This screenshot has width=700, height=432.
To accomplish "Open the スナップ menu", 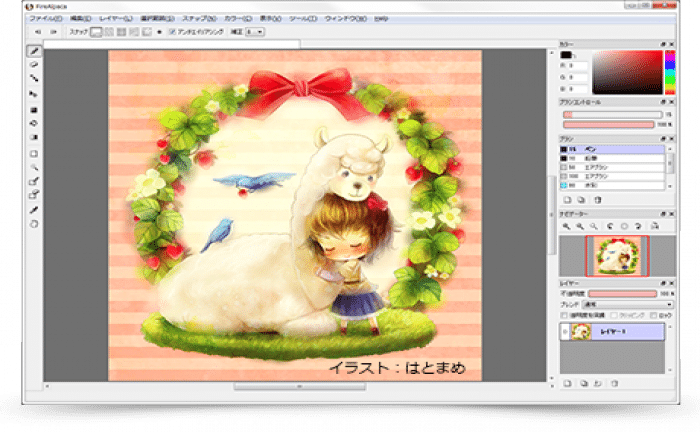I will coord(200,19).
